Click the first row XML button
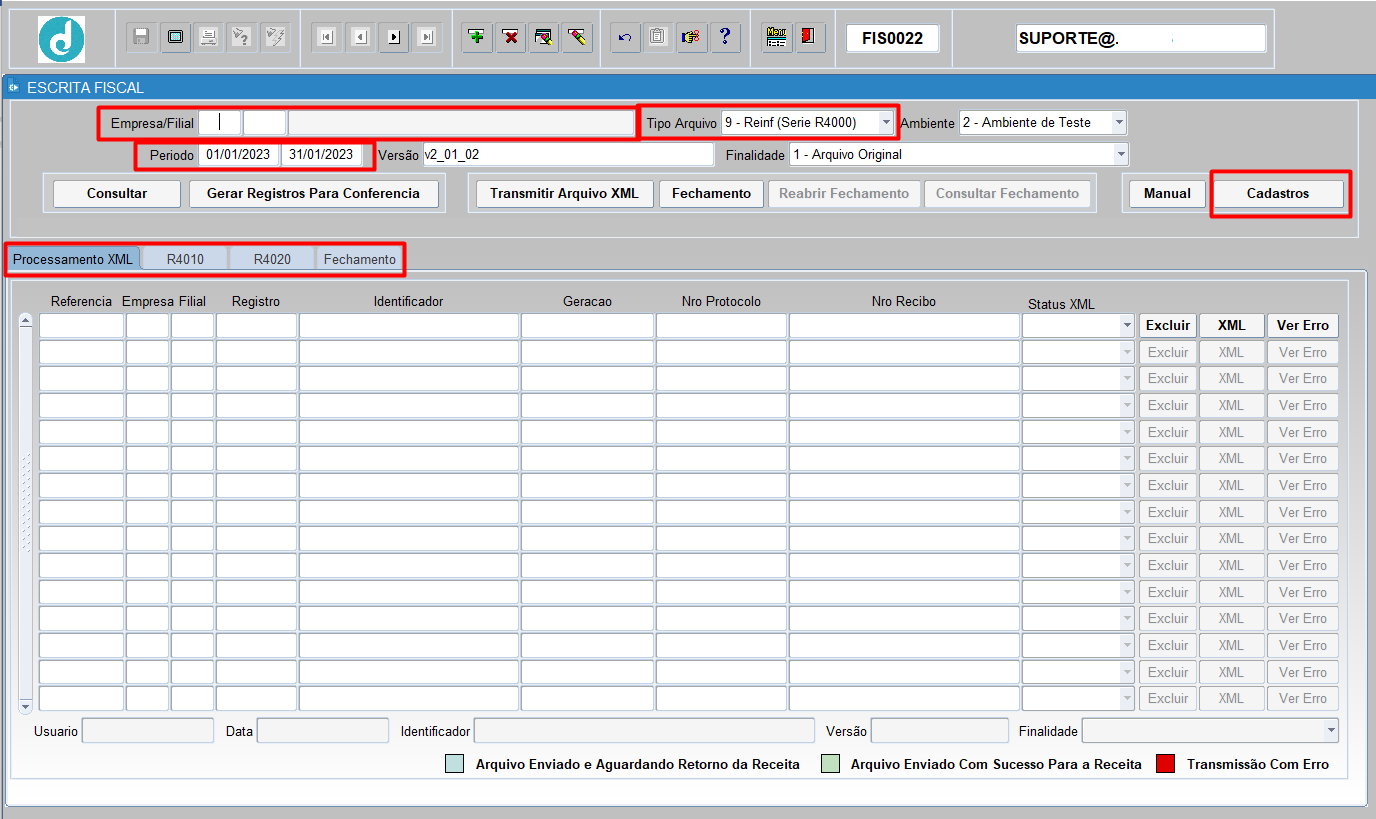This screenshot has height=819, width=1376. [x=1231, y=325]
